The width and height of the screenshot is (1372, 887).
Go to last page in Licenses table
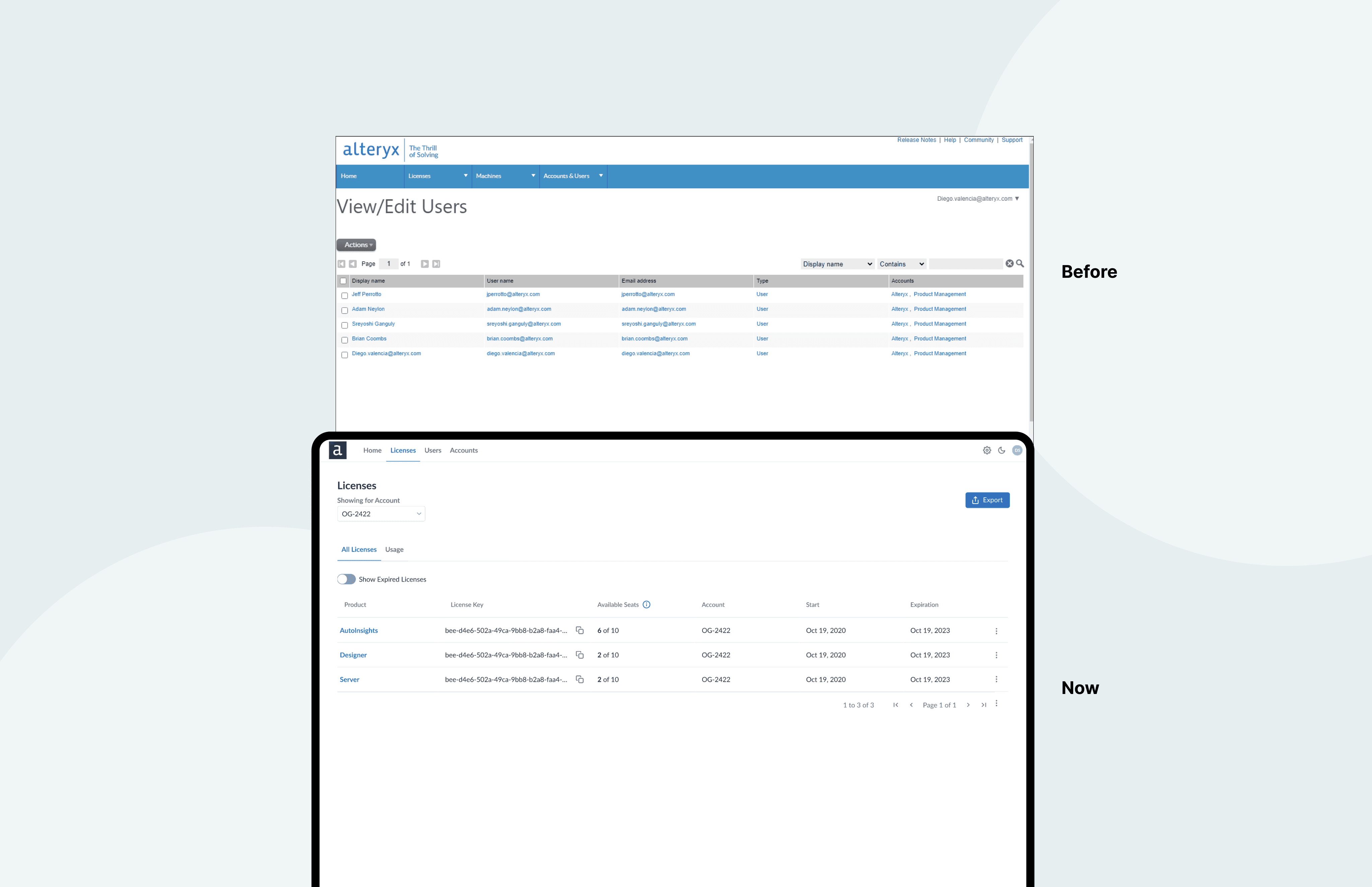984,705
